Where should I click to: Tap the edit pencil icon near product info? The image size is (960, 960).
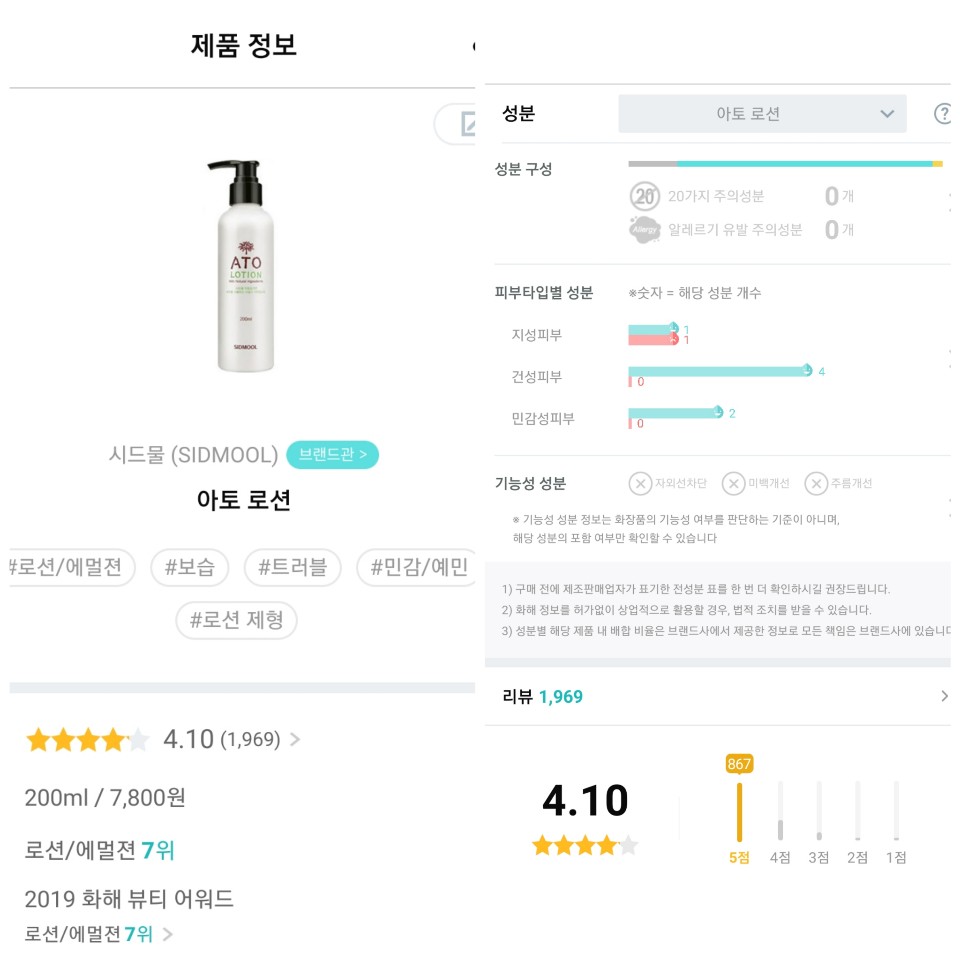pos(467,124)
